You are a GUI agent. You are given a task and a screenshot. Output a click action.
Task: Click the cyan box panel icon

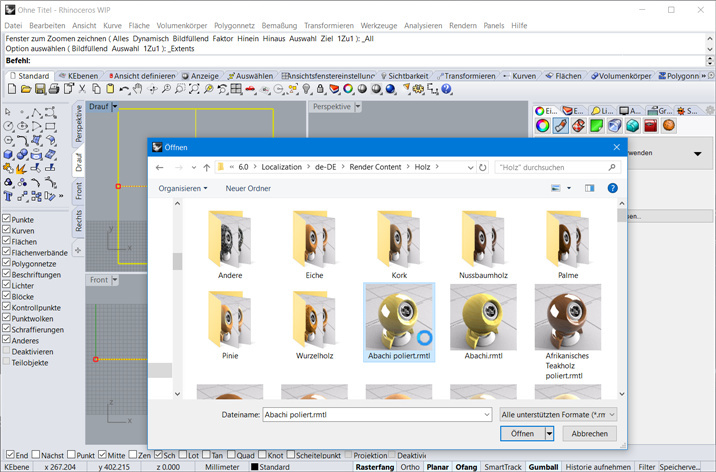tap(632, 126)
